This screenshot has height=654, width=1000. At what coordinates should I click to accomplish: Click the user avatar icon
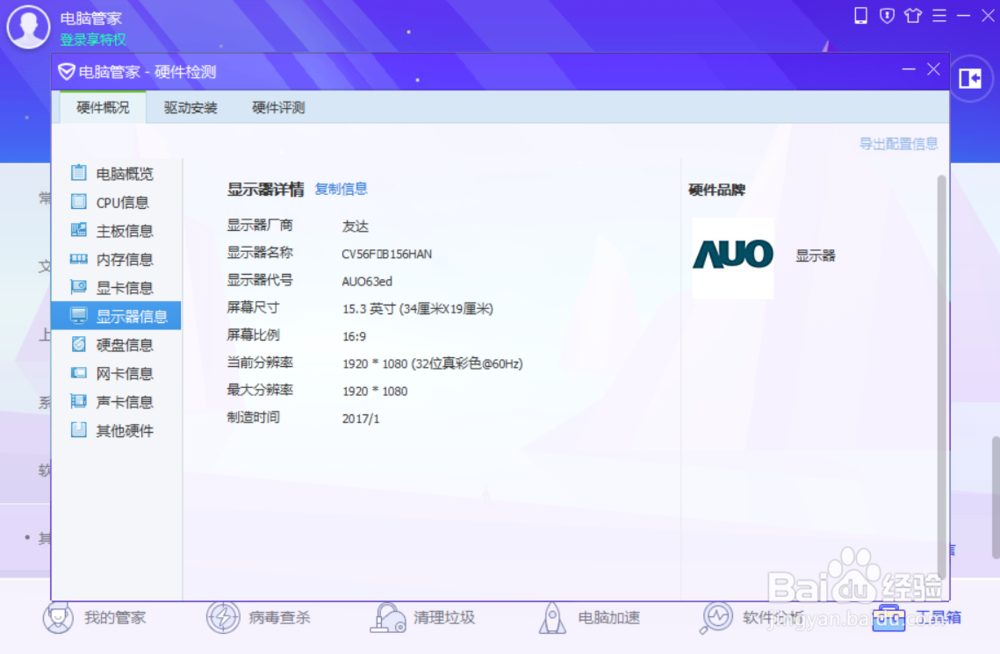28,26
